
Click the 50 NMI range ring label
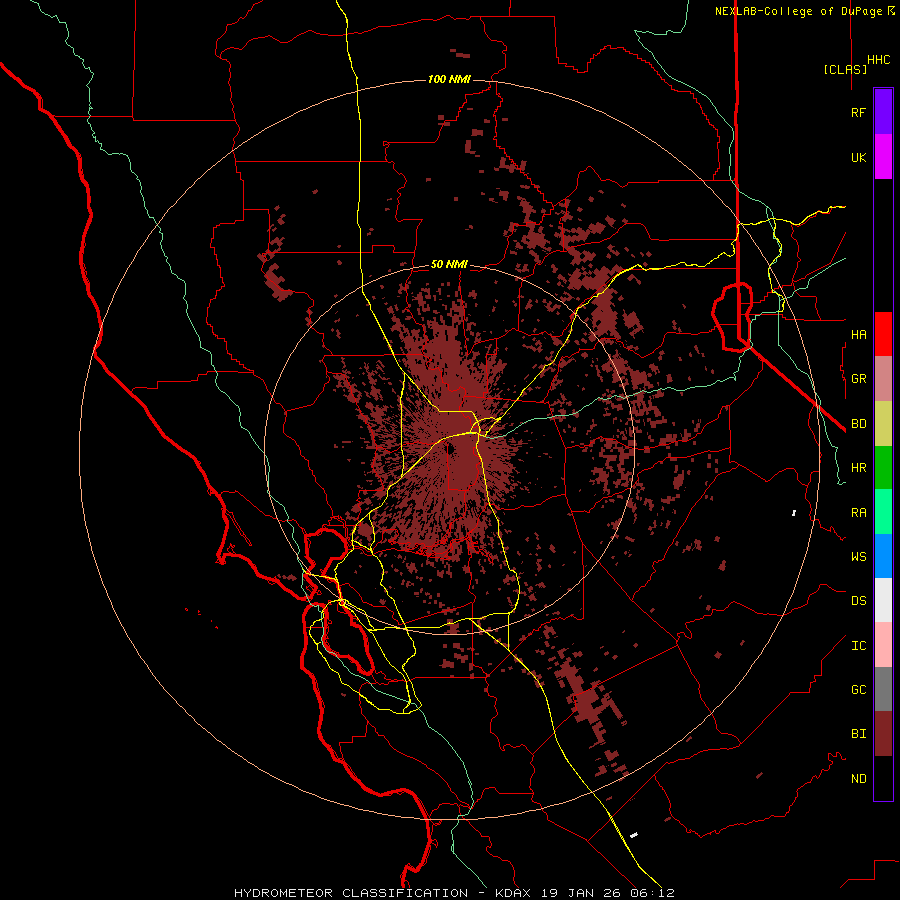coord(449,265)
